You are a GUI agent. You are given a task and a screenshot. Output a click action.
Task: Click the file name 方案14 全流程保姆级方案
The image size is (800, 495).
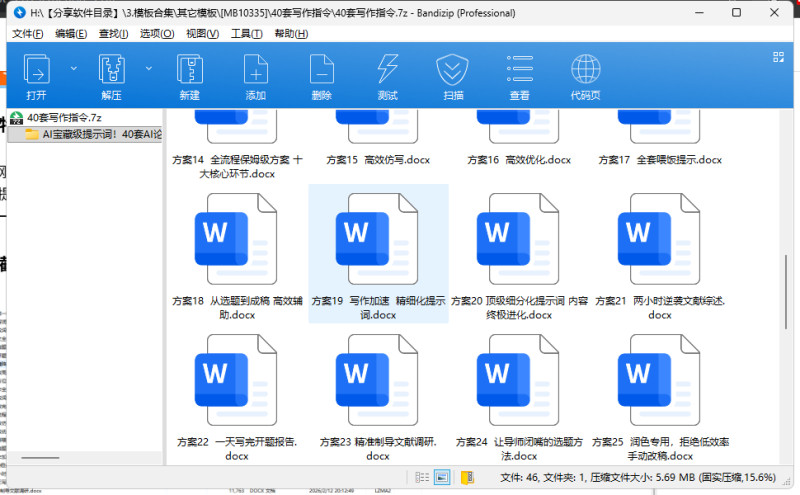pos(237,167)
